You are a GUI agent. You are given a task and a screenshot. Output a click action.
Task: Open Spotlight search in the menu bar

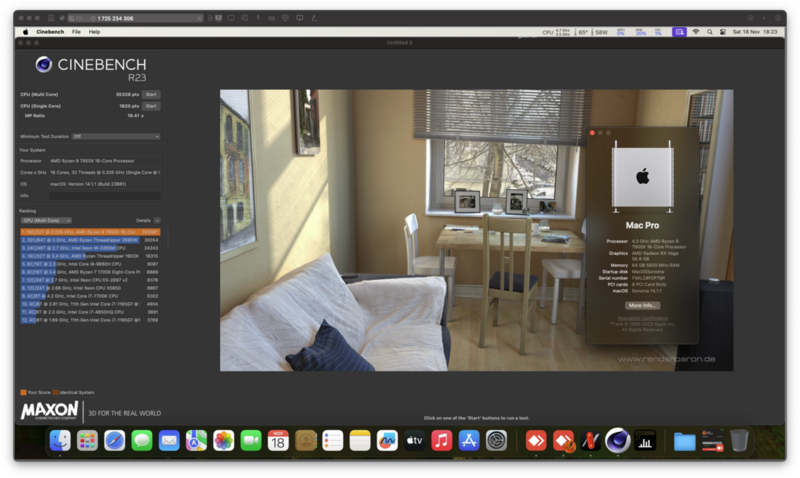click(709, 32)
